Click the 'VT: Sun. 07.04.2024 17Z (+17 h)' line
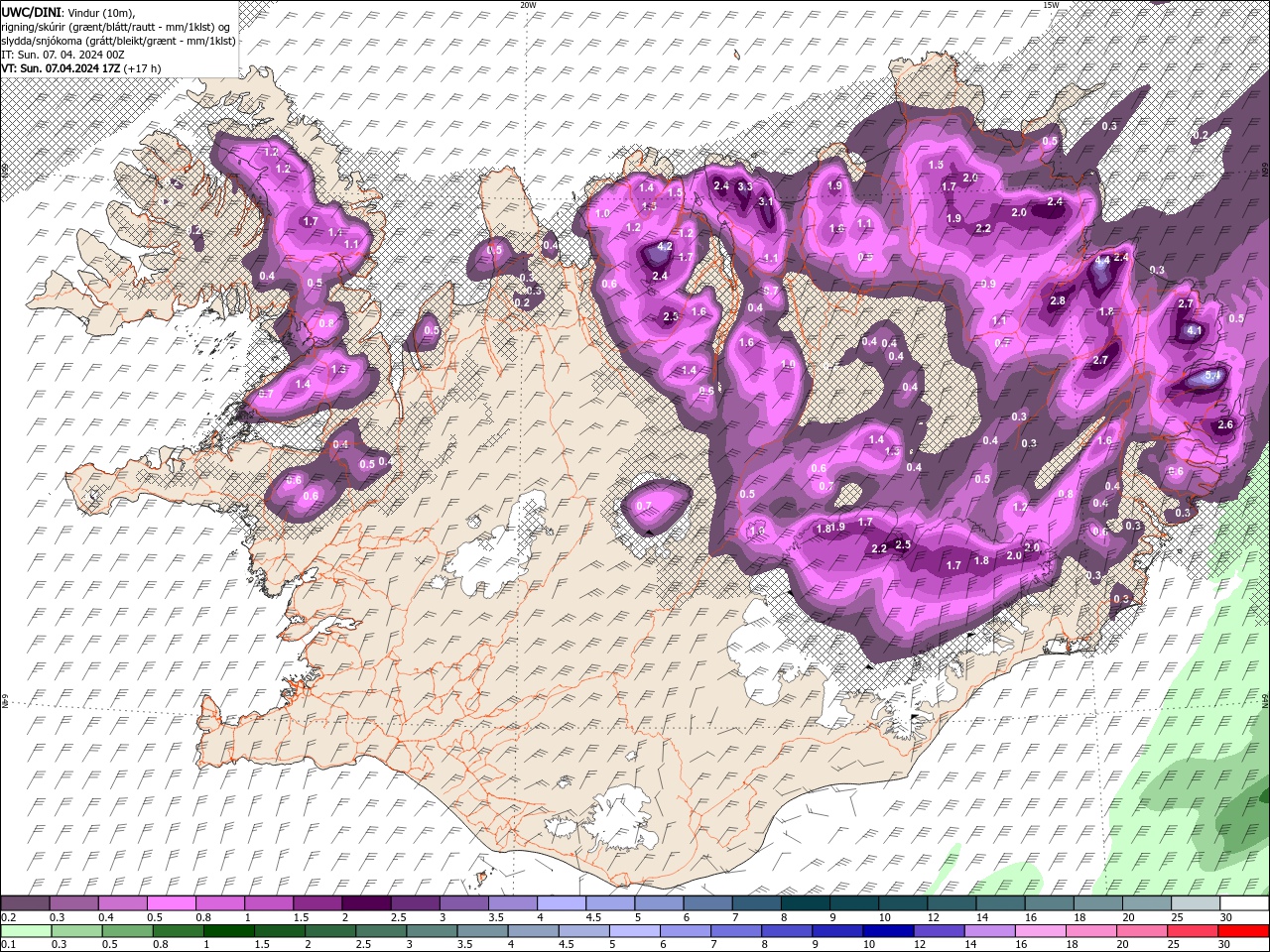 point(82,68)
